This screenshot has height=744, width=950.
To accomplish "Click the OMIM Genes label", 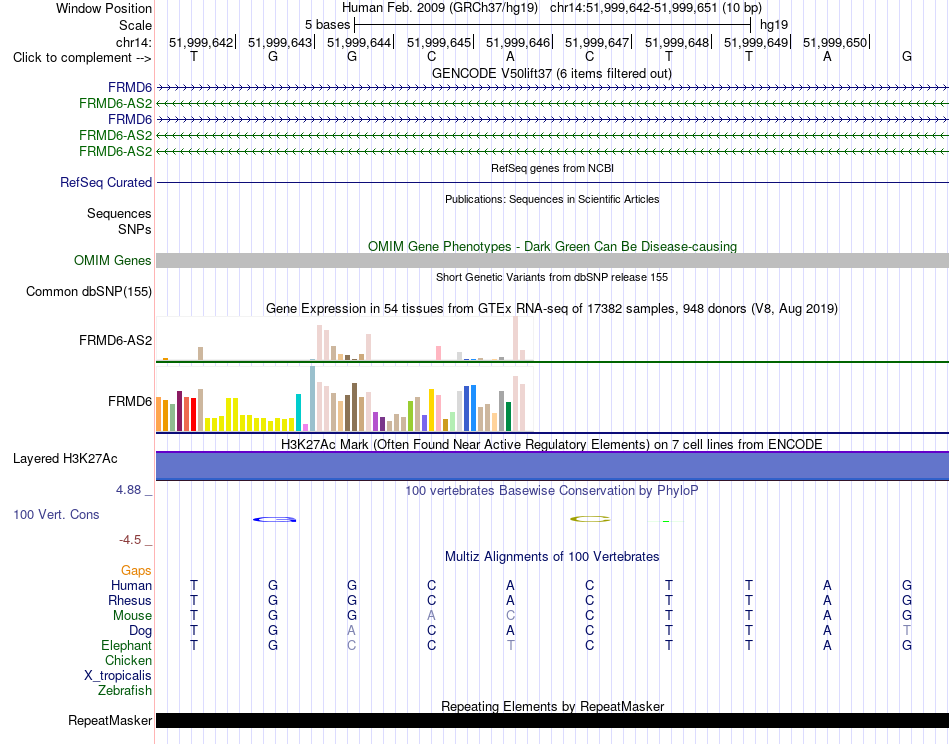I will point(112,261).
